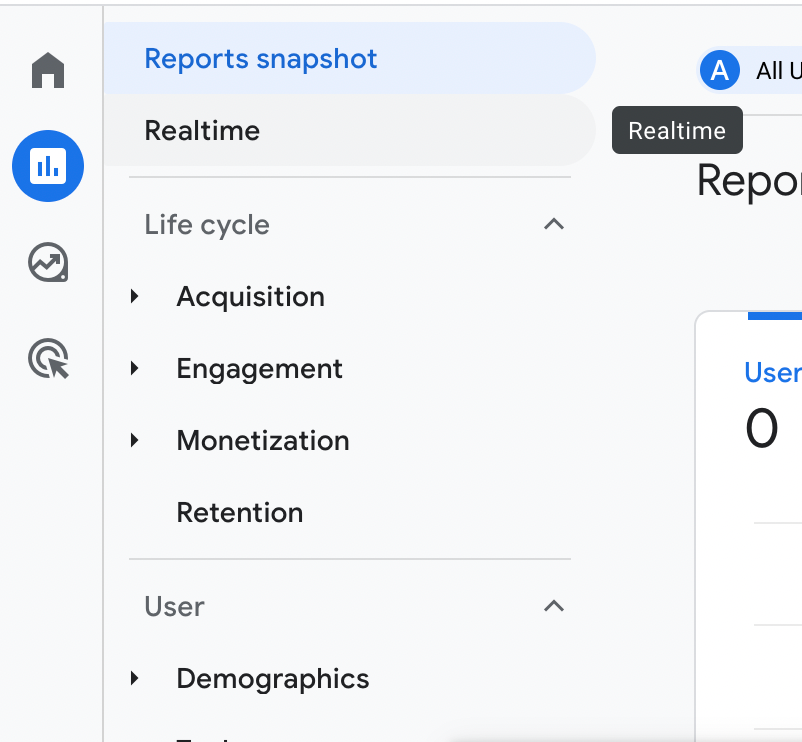Collapse the User section chevron

tap(554, 606)
